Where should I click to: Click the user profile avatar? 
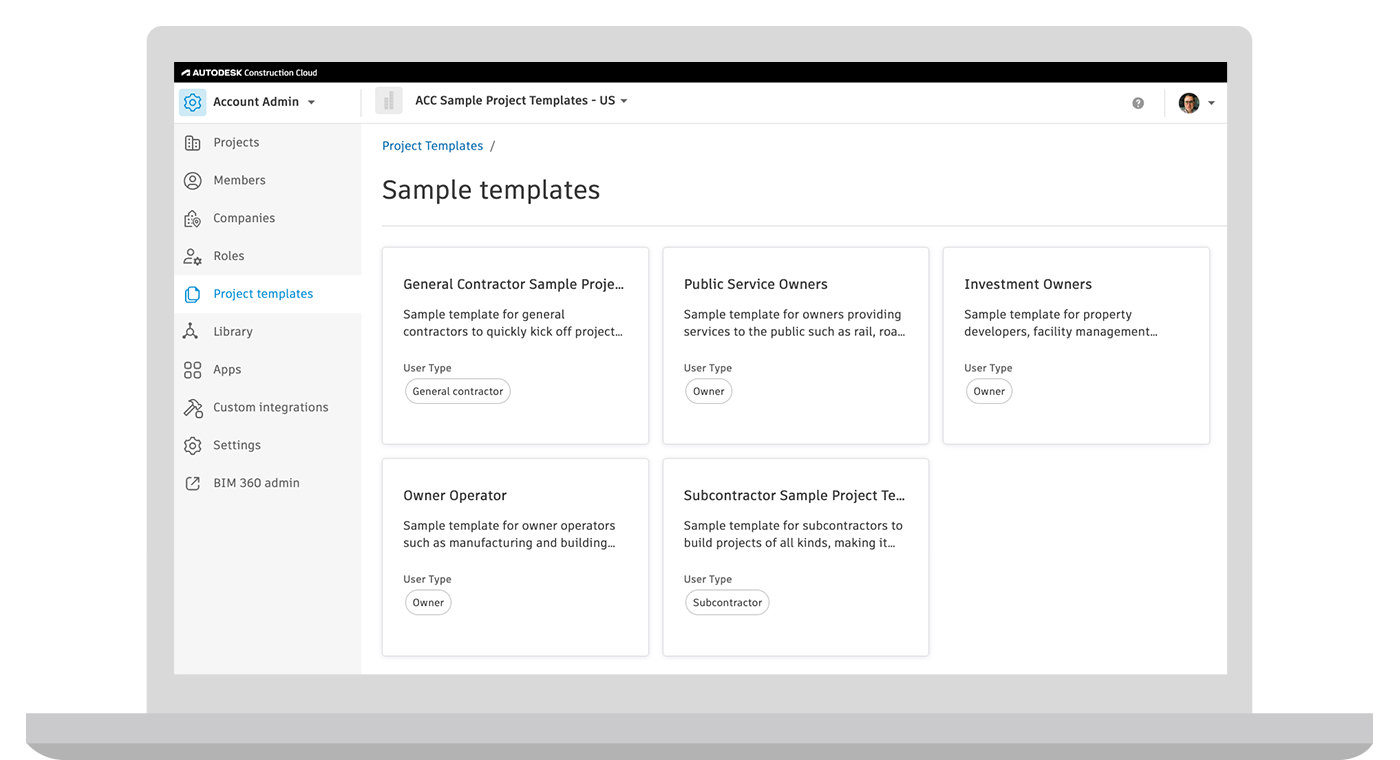point(1189,103)
